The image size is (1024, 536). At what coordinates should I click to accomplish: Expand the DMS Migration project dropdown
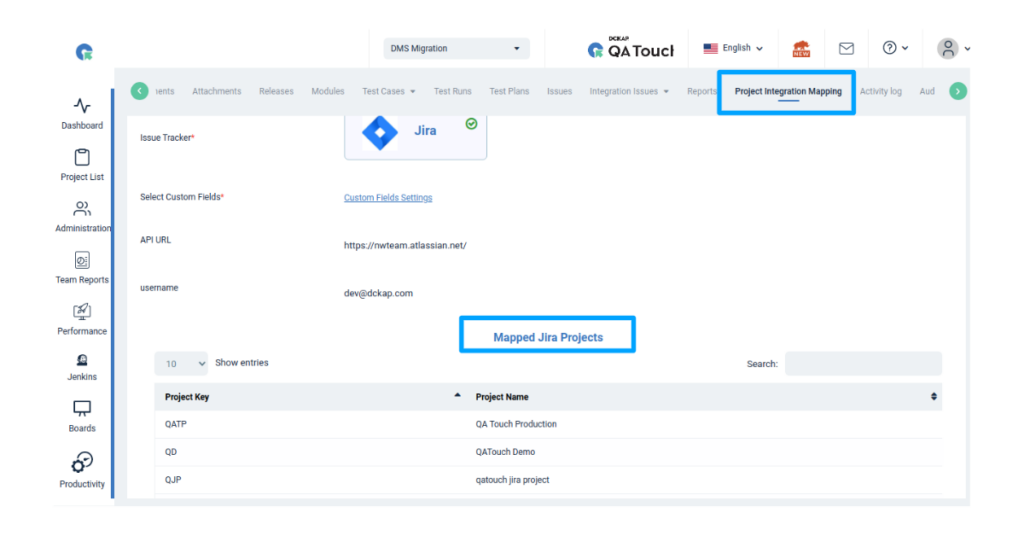tap(456, 48)
